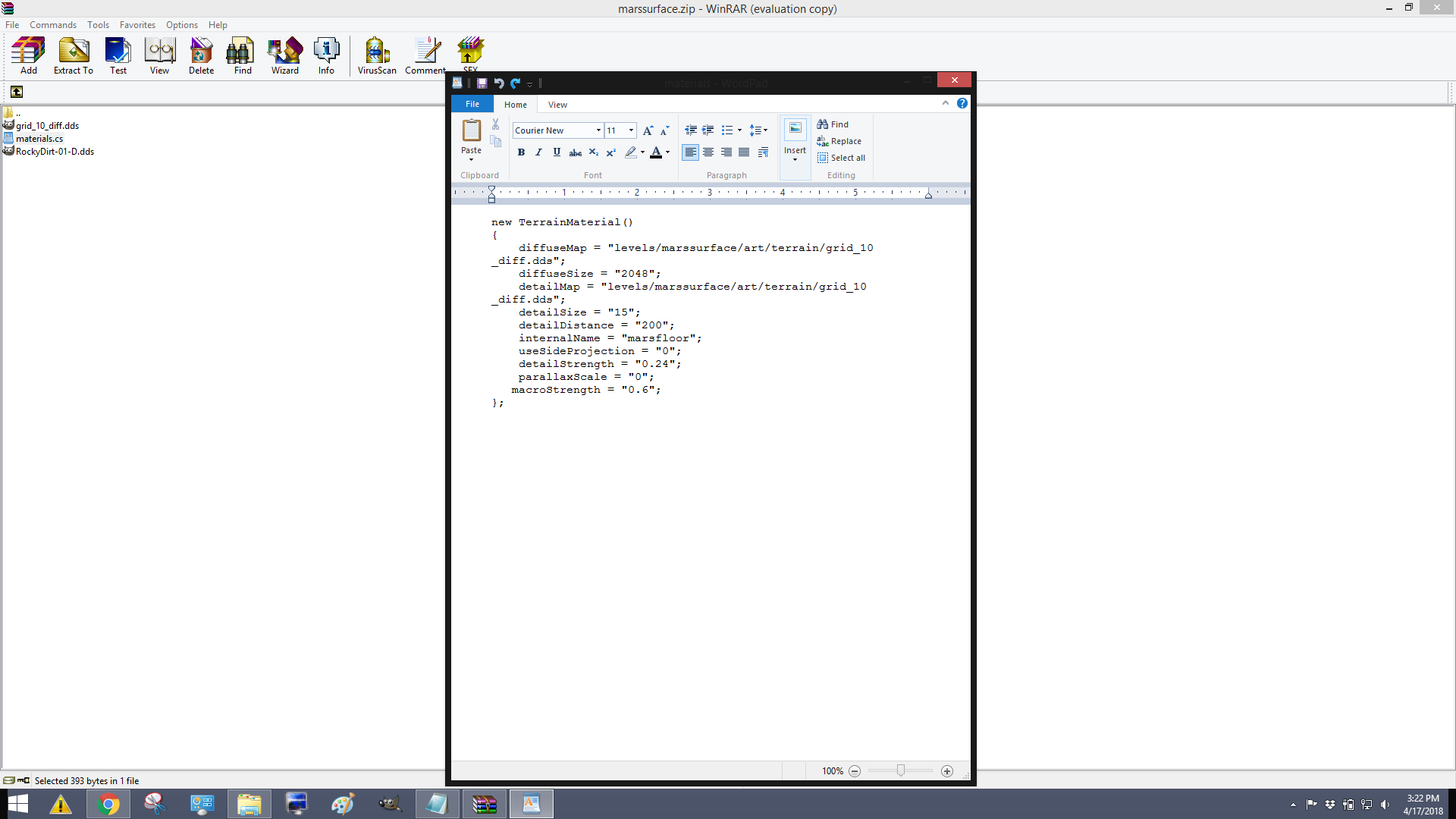
Task: Click the Replace button
Action: coord(839,141)
